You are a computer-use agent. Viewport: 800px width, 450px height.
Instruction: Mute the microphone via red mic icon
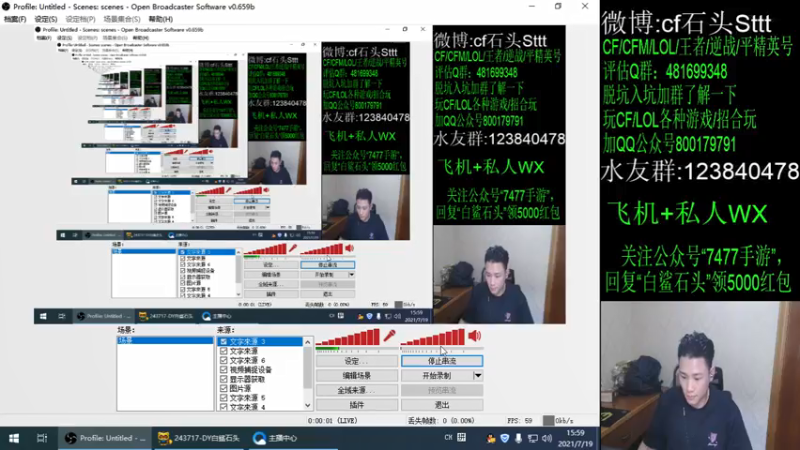389,336
